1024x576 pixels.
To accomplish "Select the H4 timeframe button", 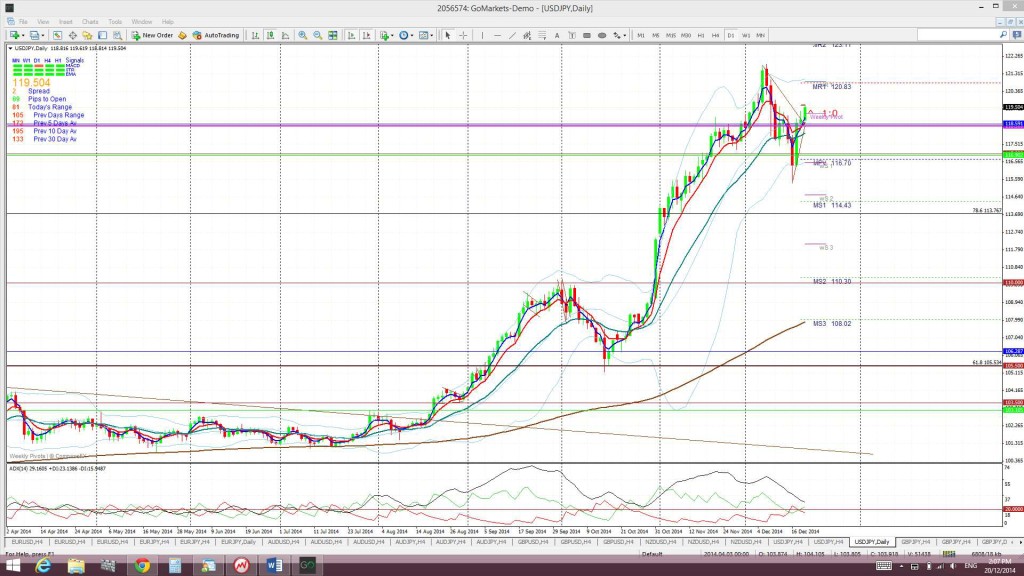I will (x=716, y=35).
